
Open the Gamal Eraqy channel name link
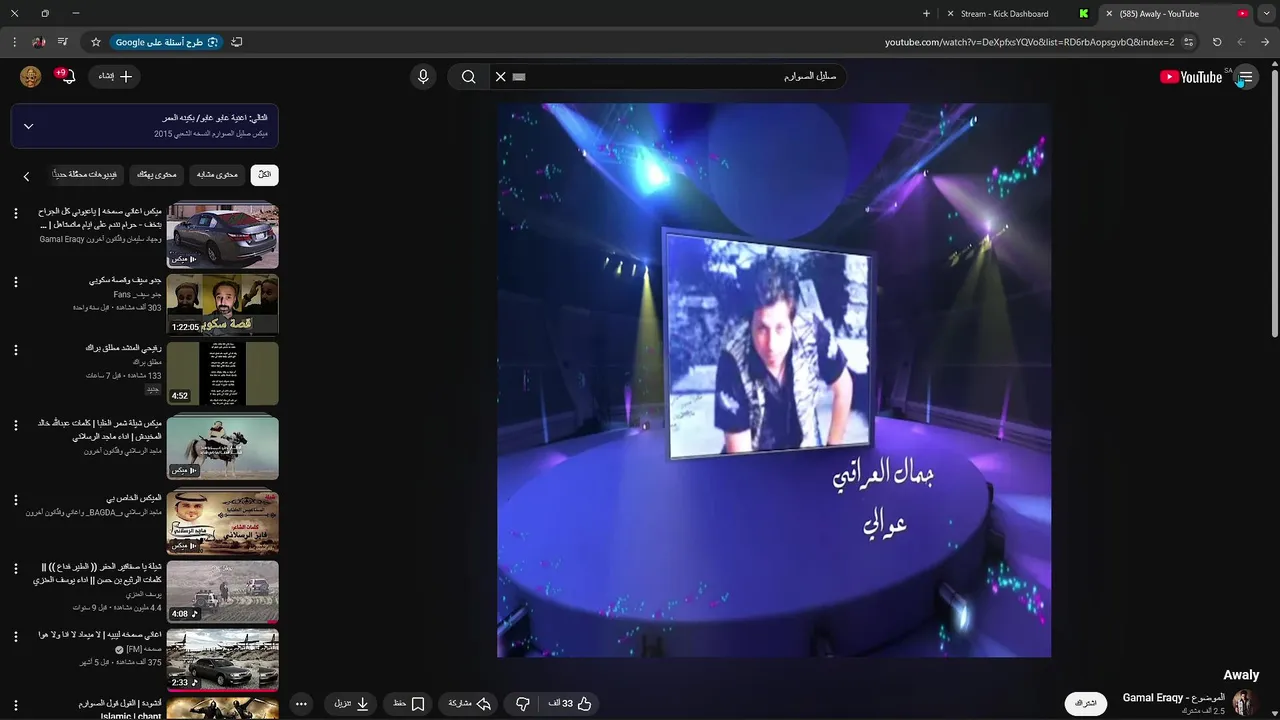click(x=1173, y=698)
